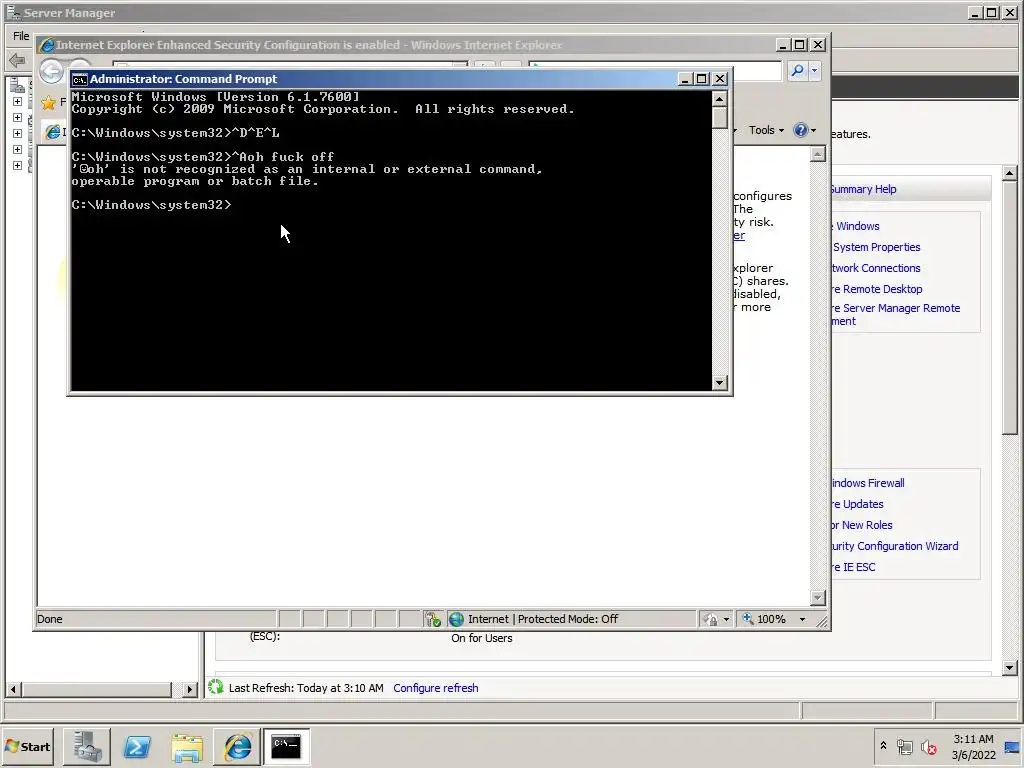Screen dimensions: 1024x768
Task: Click the 'System Properties' link
Action: pos(876,248)
